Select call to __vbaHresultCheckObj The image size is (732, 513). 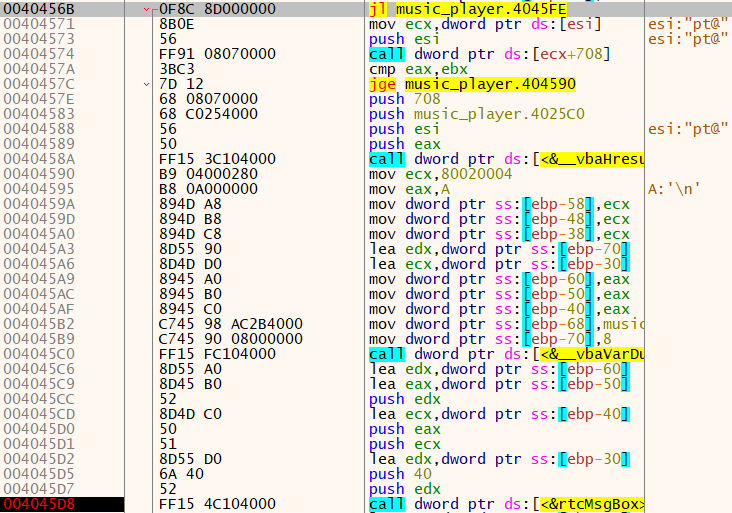(507, 159)
